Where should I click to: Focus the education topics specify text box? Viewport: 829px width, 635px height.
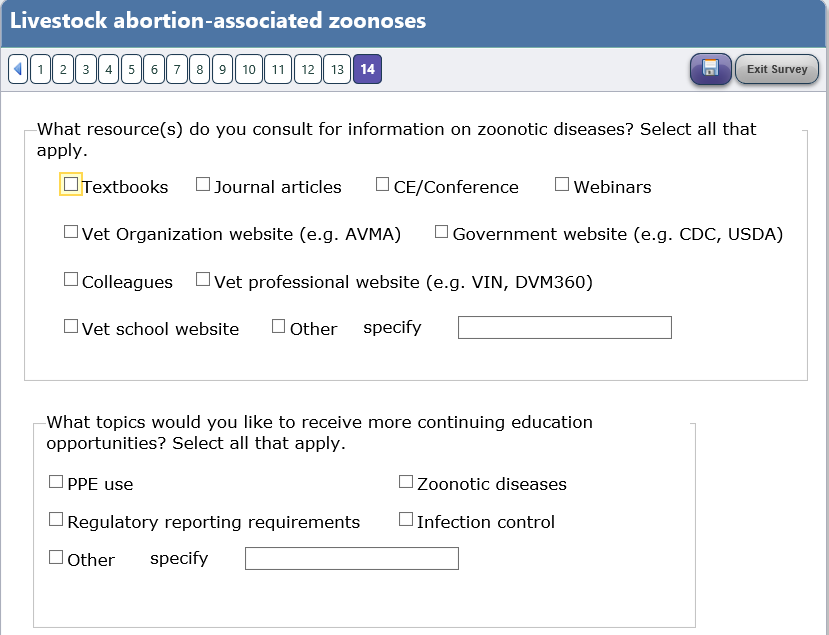click(x=351, y=559)
